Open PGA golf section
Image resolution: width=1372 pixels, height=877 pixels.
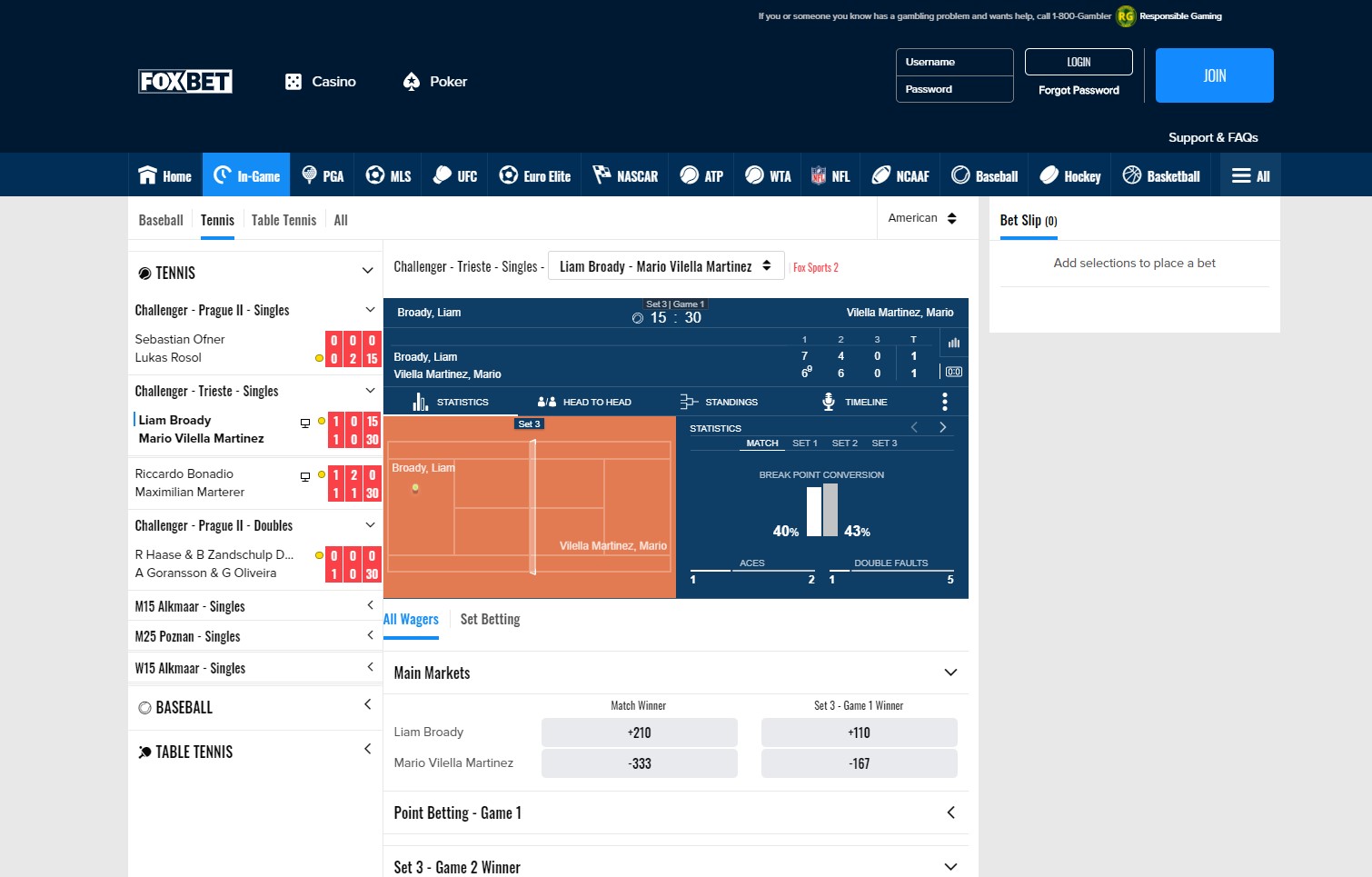(x=323, y=175)
